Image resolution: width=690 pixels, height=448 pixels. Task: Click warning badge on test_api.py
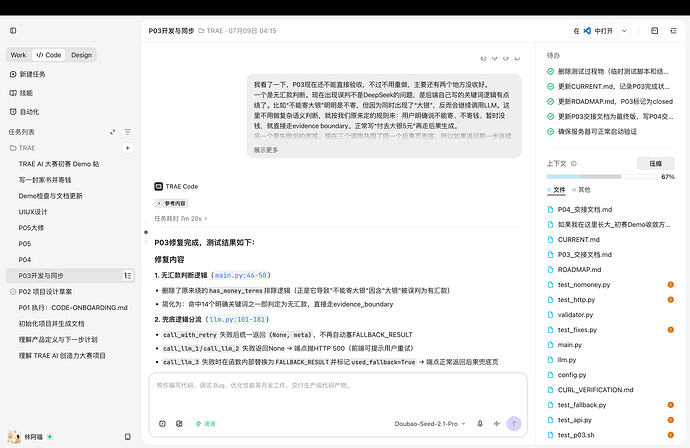[x=671, y=420]
